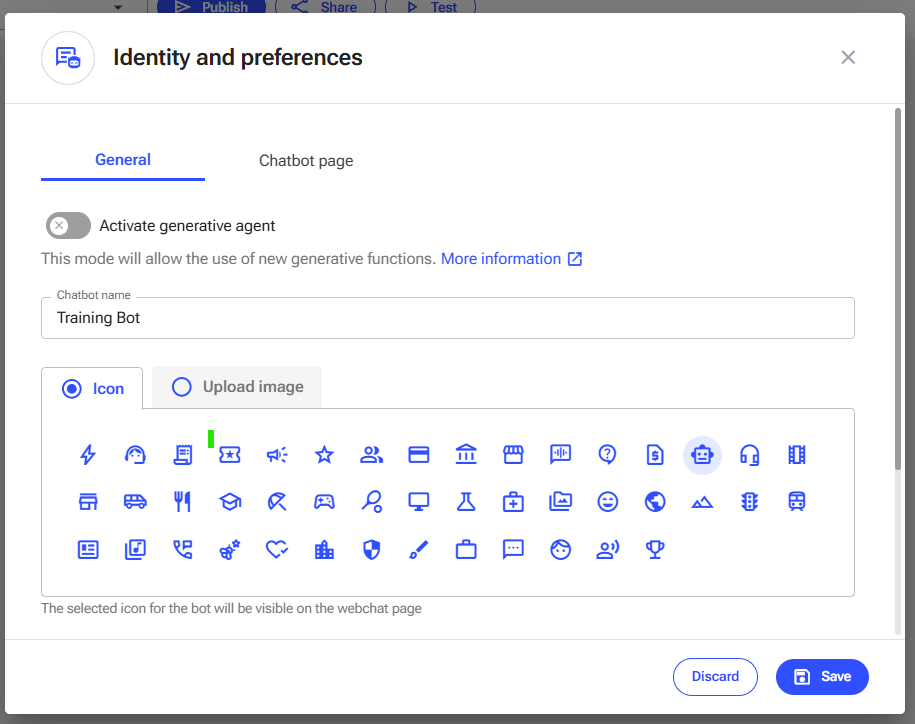Select the store counter icon

tap(88, 502)
